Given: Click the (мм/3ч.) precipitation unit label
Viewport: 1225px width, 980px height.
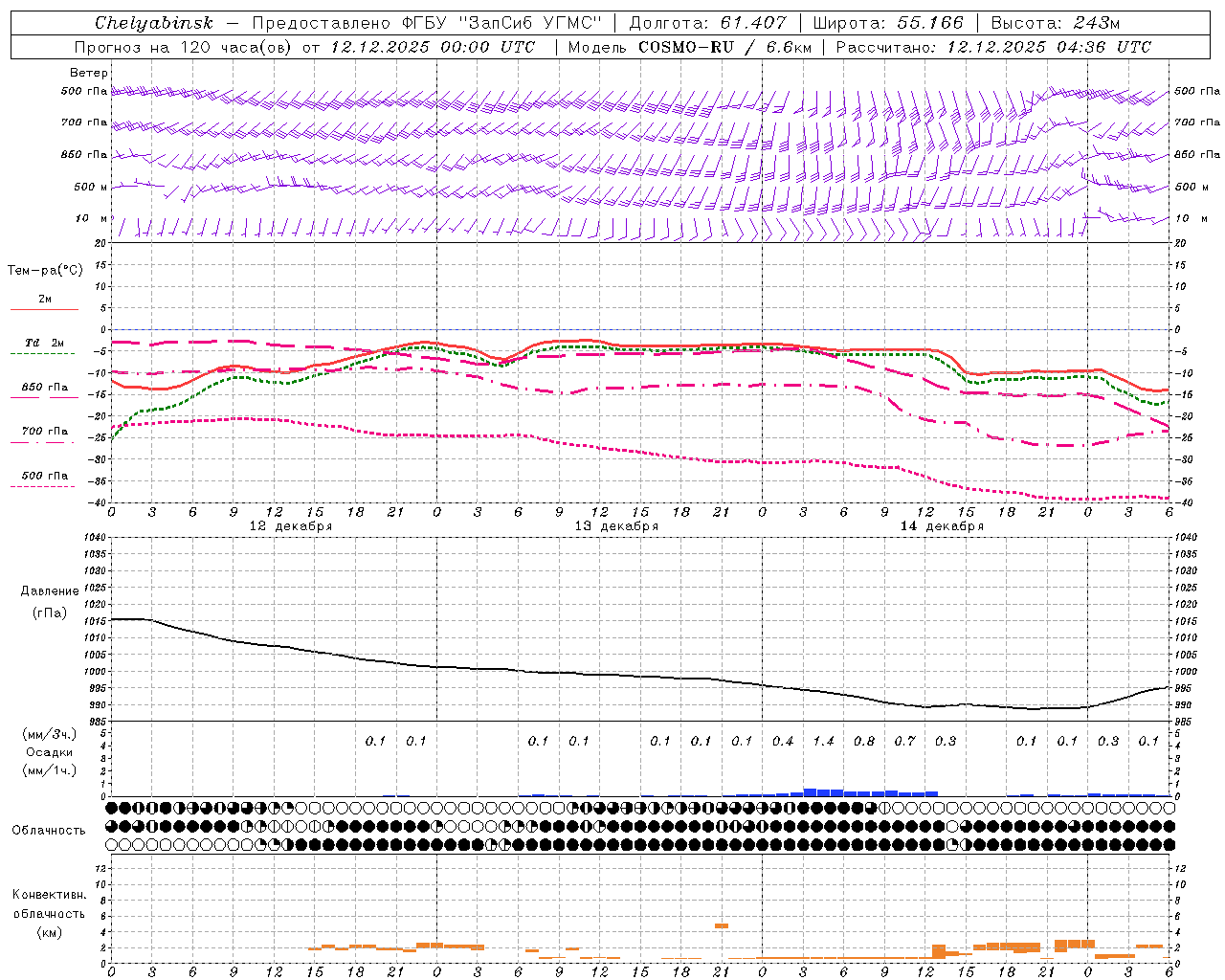Looking at the screenshot, I should pyautogui.click(x=49, y=735).
